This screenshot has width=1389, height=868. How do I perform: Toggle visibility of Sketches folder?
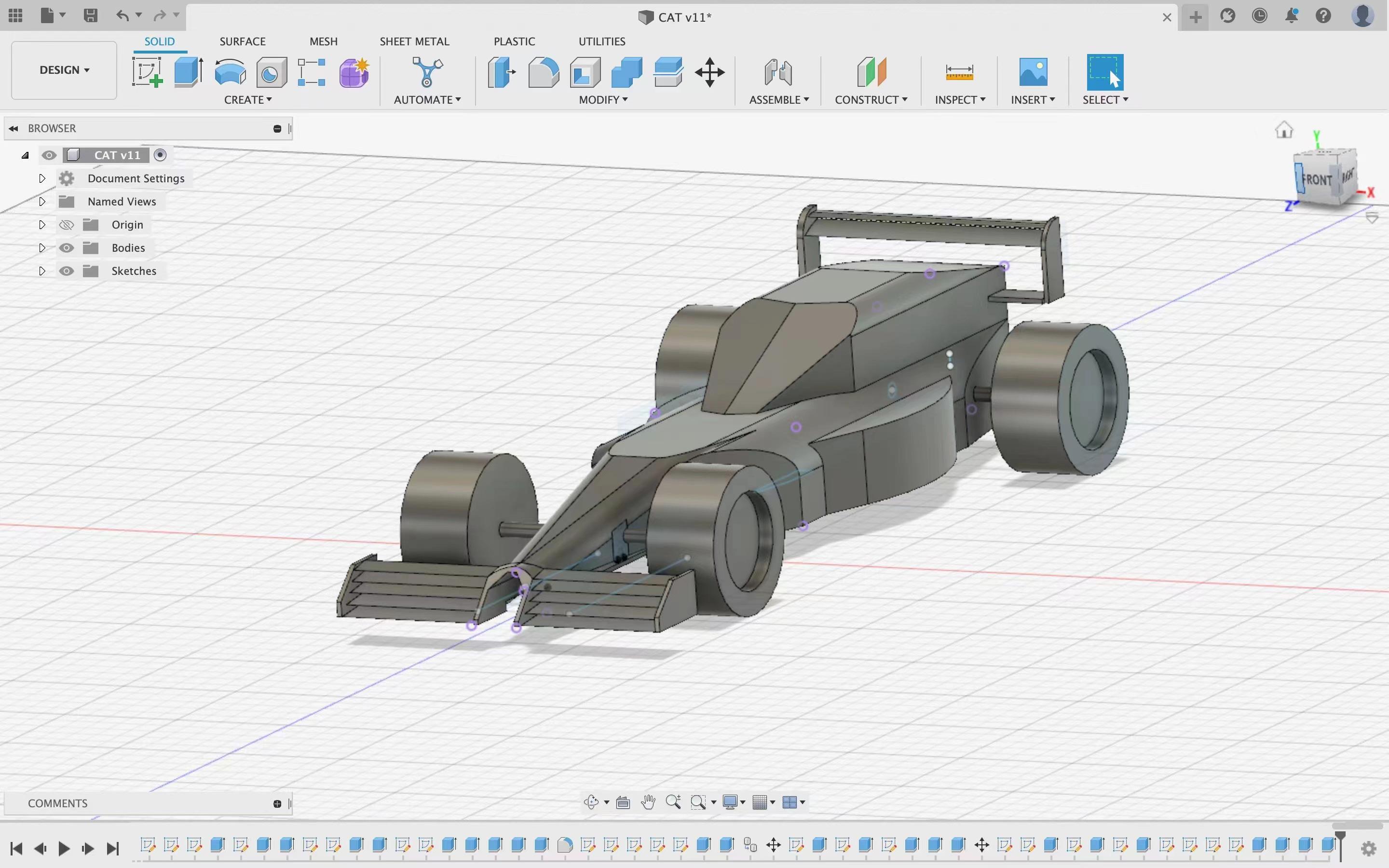coord(67,271)
